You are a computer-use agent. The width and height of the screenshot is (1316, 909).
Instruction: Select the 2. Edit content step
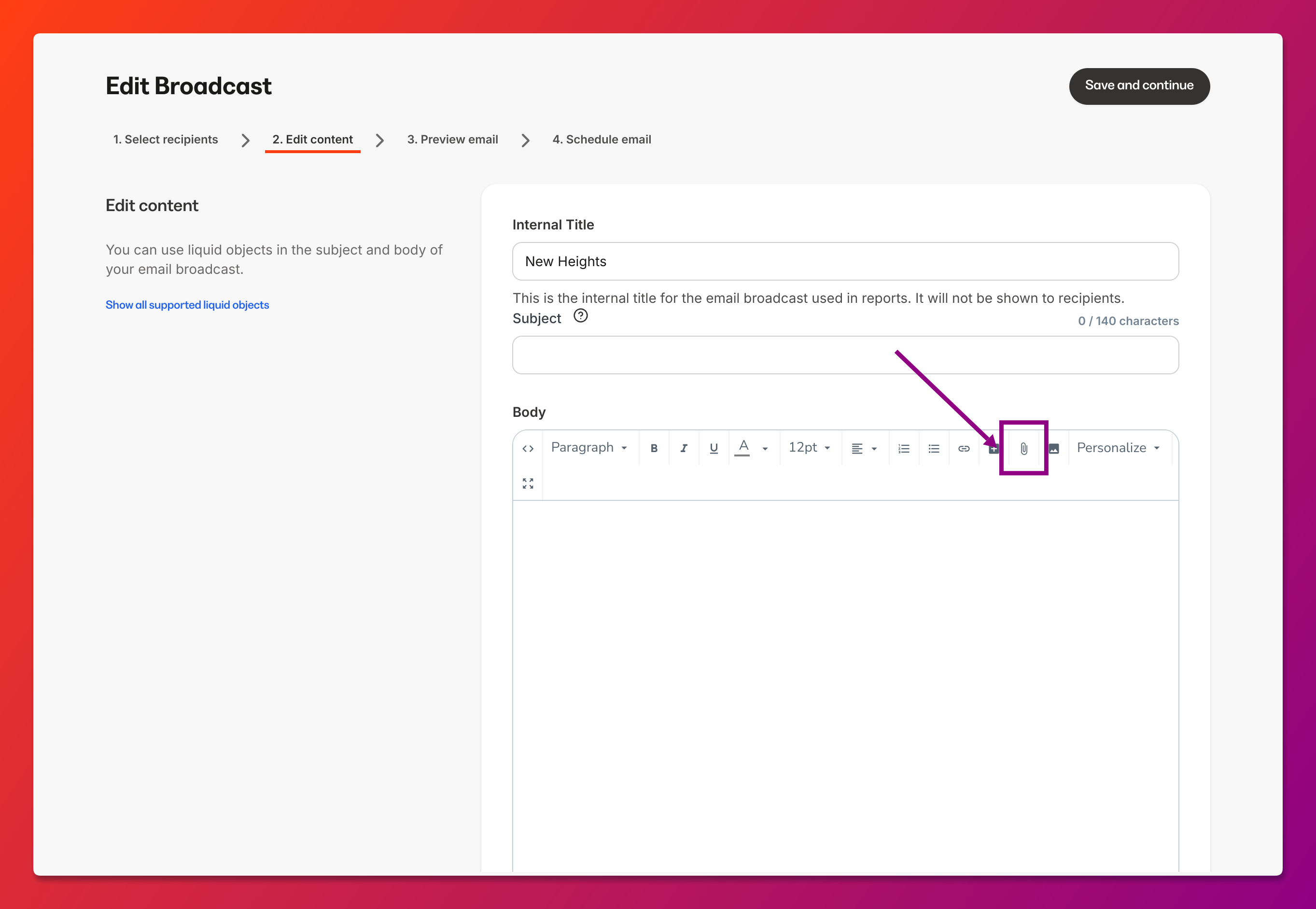click(x=312, y=140)
